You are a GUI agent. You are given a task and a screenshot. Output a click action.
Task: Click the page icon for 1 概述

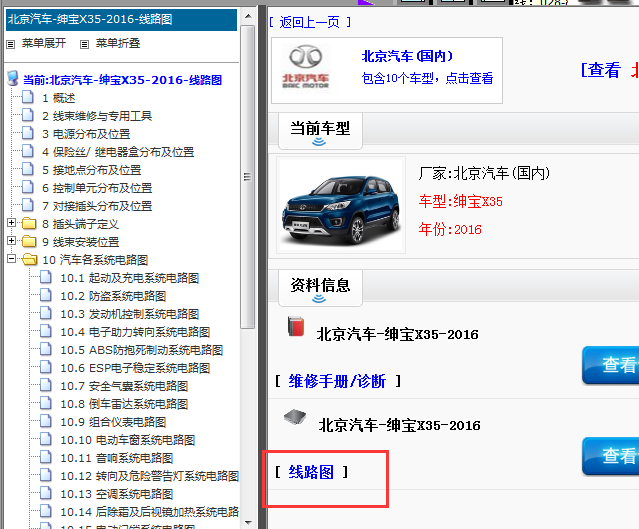coord(28,97)
